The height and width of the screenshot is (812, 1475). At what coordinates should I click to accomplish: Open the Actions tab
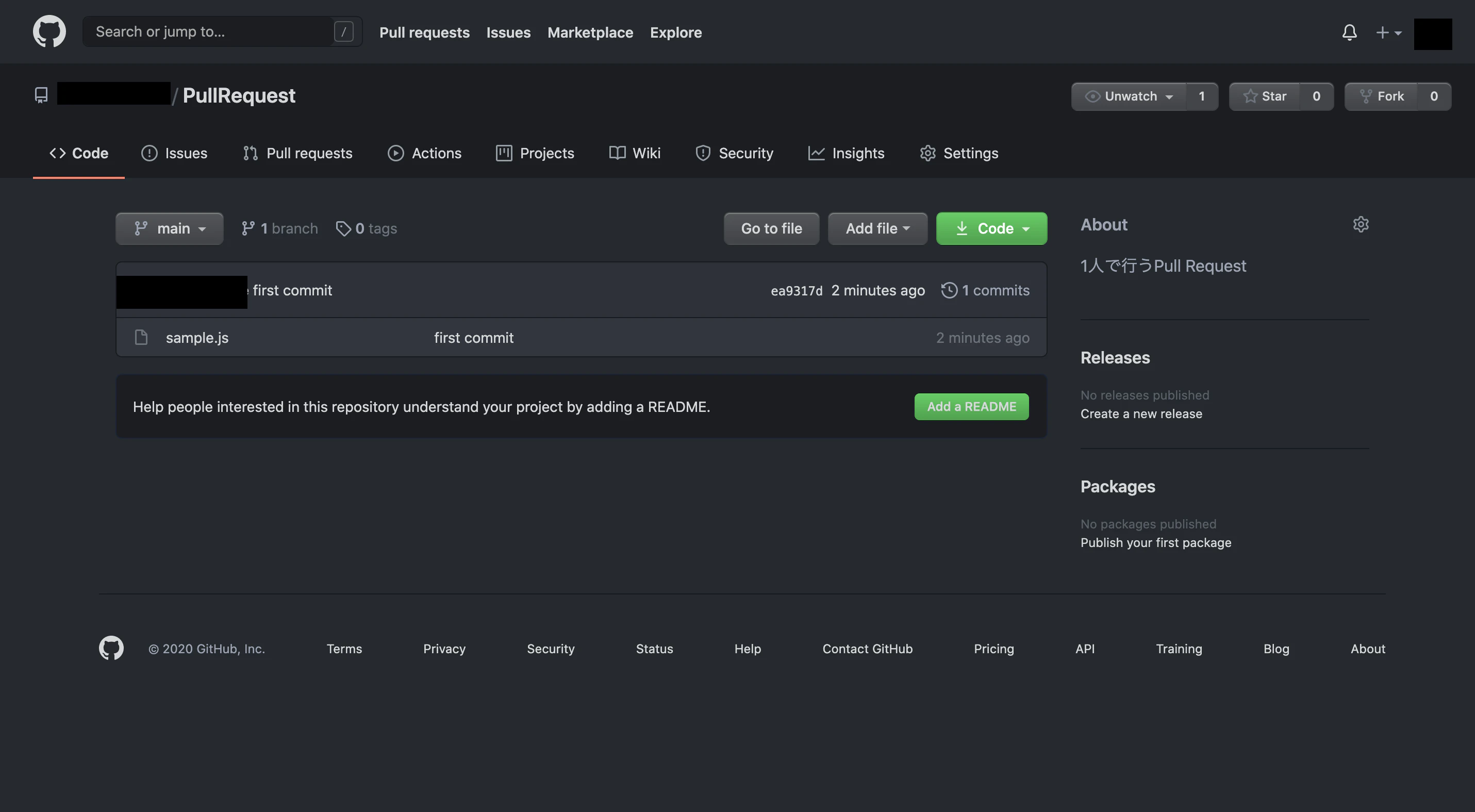424,153
